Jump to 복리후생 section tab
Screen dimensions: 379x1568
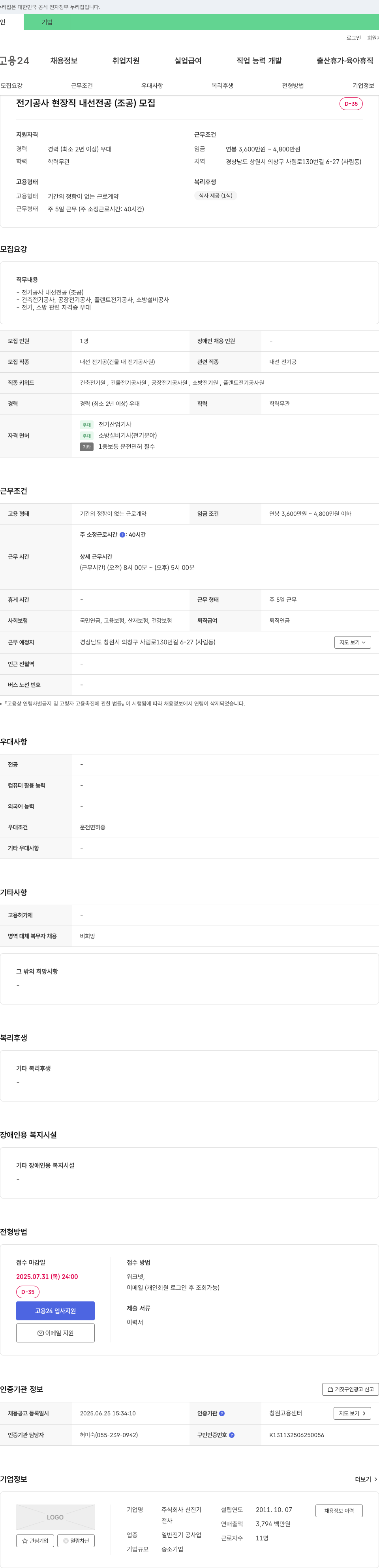(x=222, y=86)
